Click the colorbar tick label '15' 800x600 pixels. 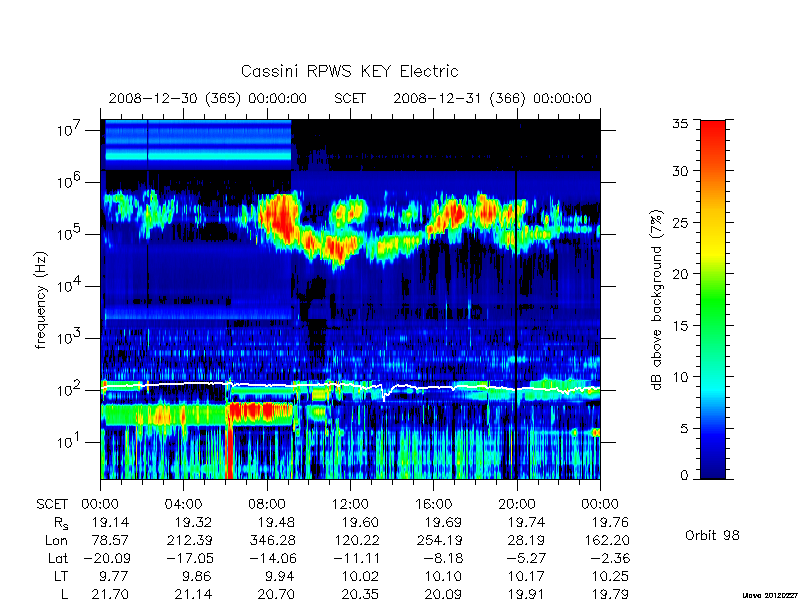coord(680,325)
